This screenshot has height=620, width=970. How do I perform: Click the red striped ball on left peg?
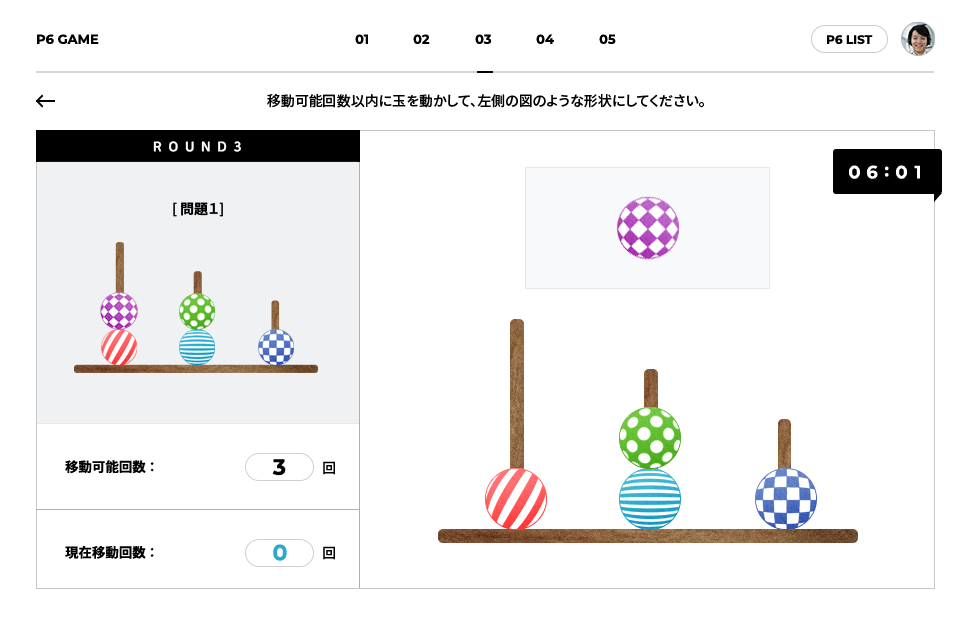click(x=516, y=499)
